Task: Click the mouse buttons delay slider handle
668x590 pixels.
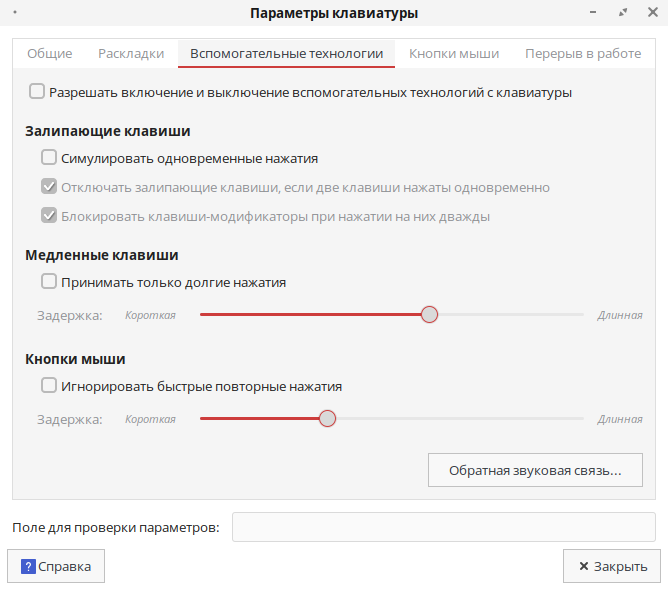Action: coord(327,419)
